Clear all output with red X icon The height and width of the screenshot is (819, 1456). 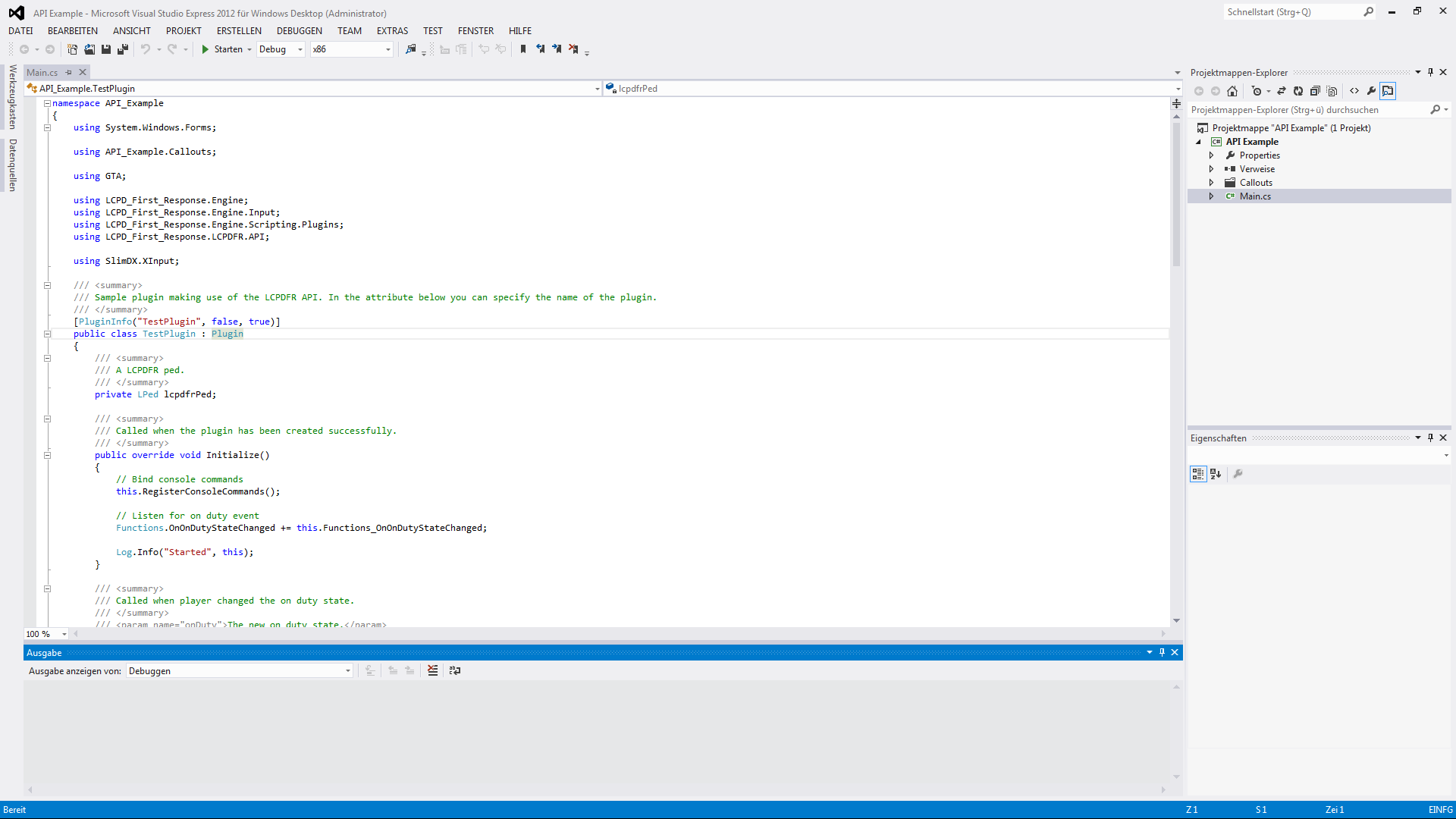coord(432,670)
